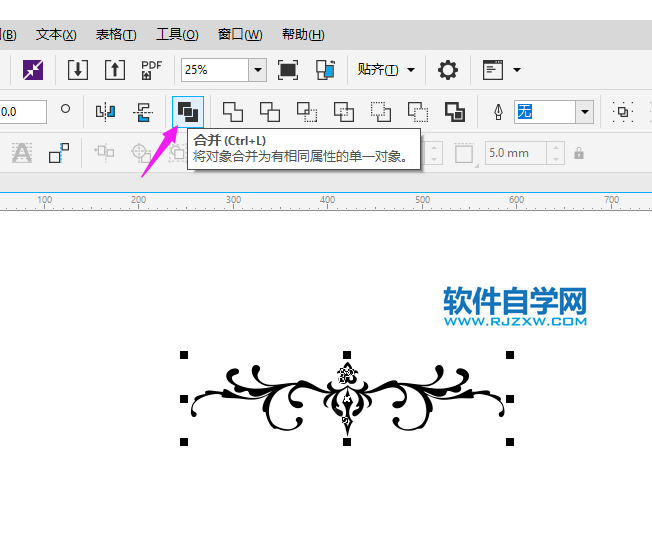Click the Import icon
The width and height of the screenshot is (652, 557).
pyautogui.click(x=78, y=70)
